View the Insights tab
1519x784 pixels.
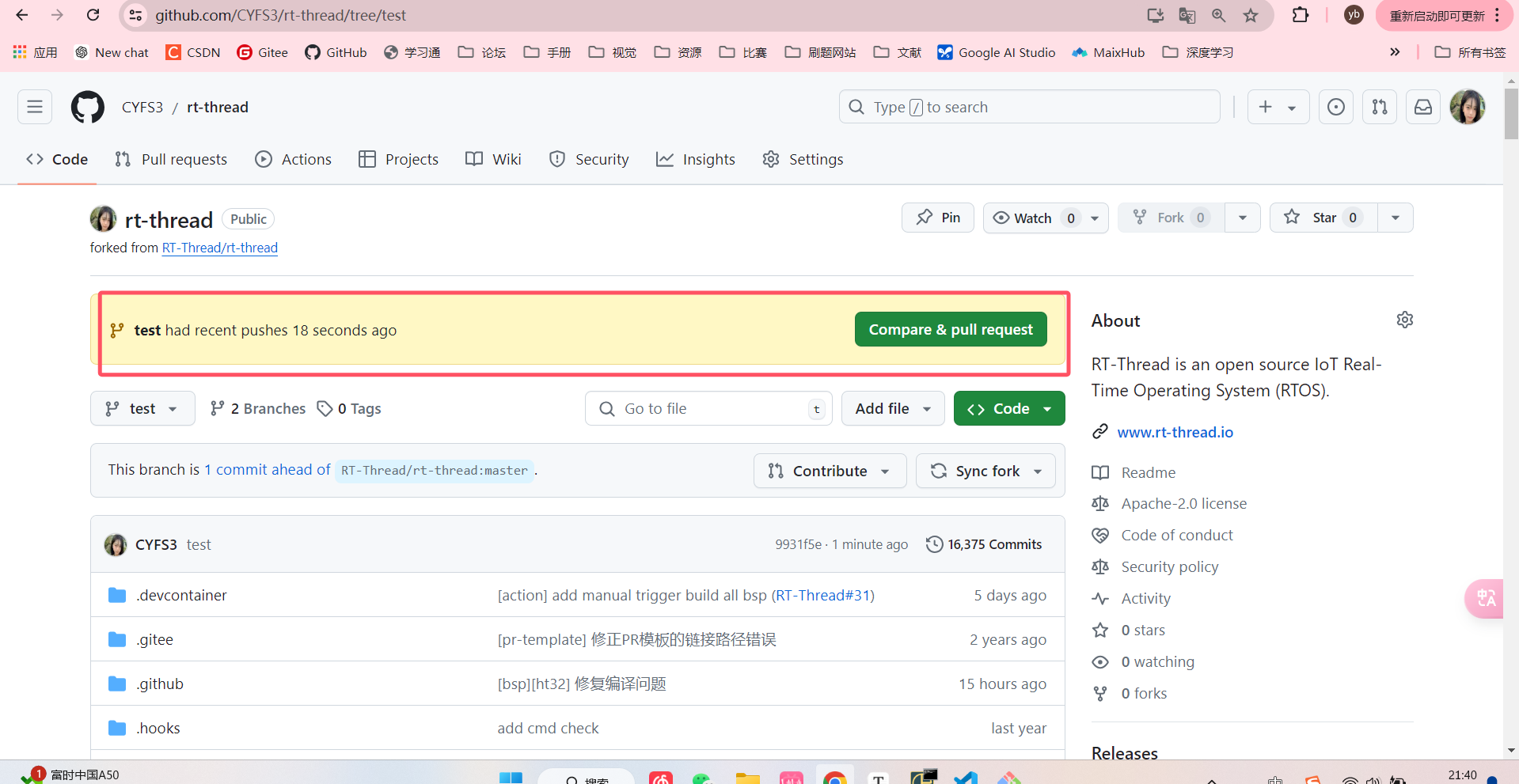point(696,159)
